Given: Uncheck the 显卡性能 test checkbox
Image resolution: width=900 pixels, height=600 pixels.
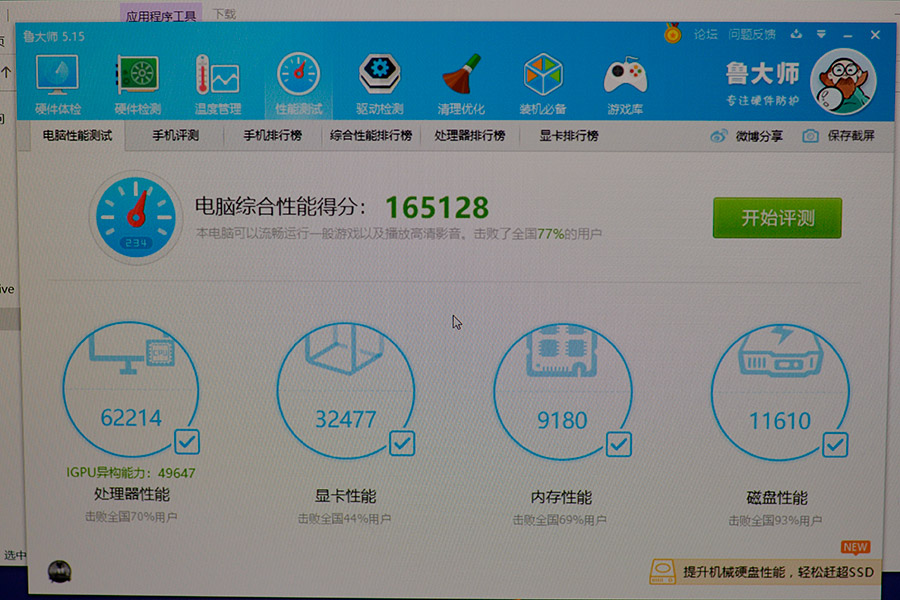Looking at the screenshot, I should tap(402, 443).
